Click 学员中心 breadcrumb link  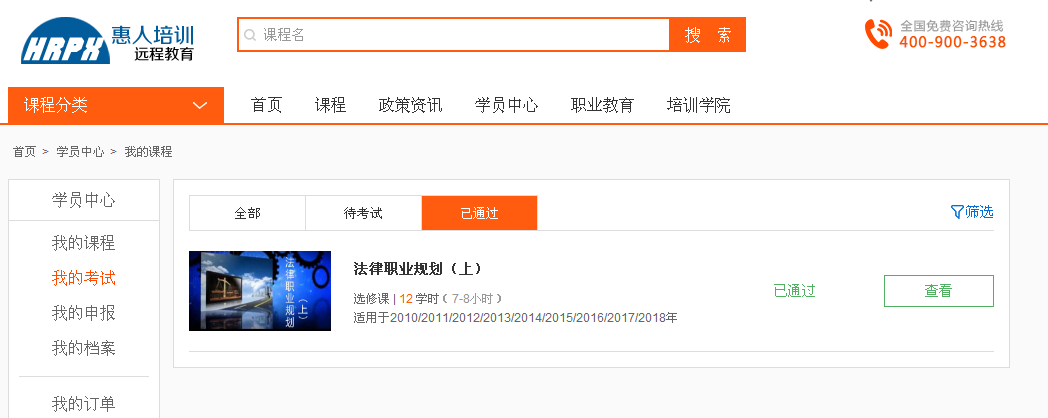(80, 152)
